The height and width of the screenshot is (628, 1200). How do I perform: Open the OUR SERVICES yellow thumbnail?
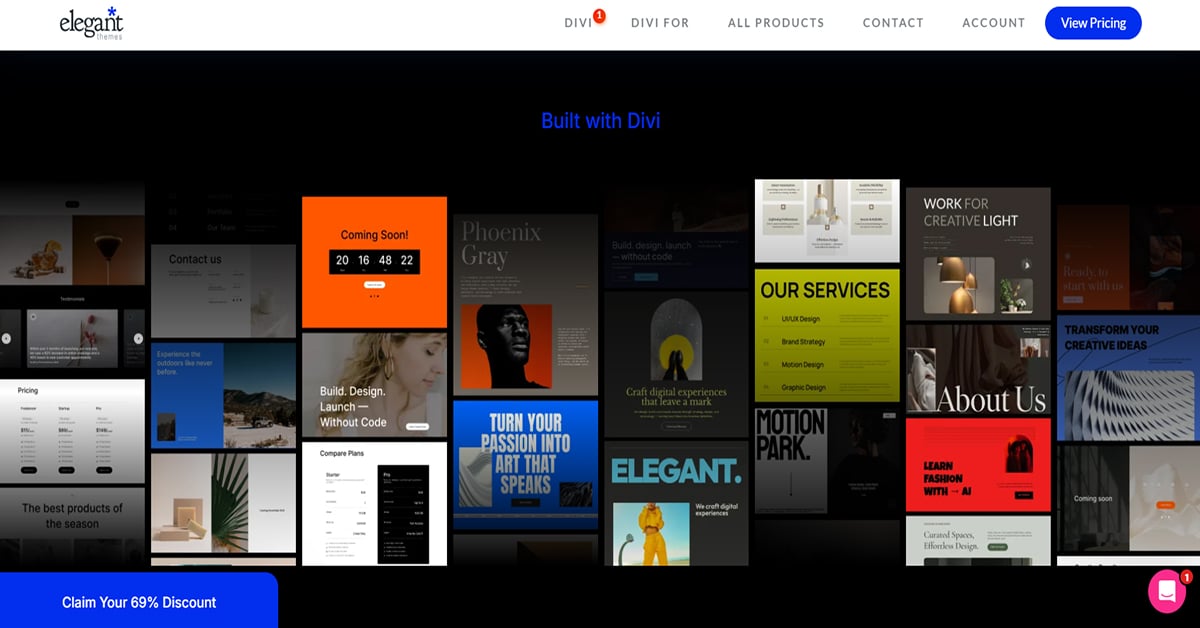point(827,335)
